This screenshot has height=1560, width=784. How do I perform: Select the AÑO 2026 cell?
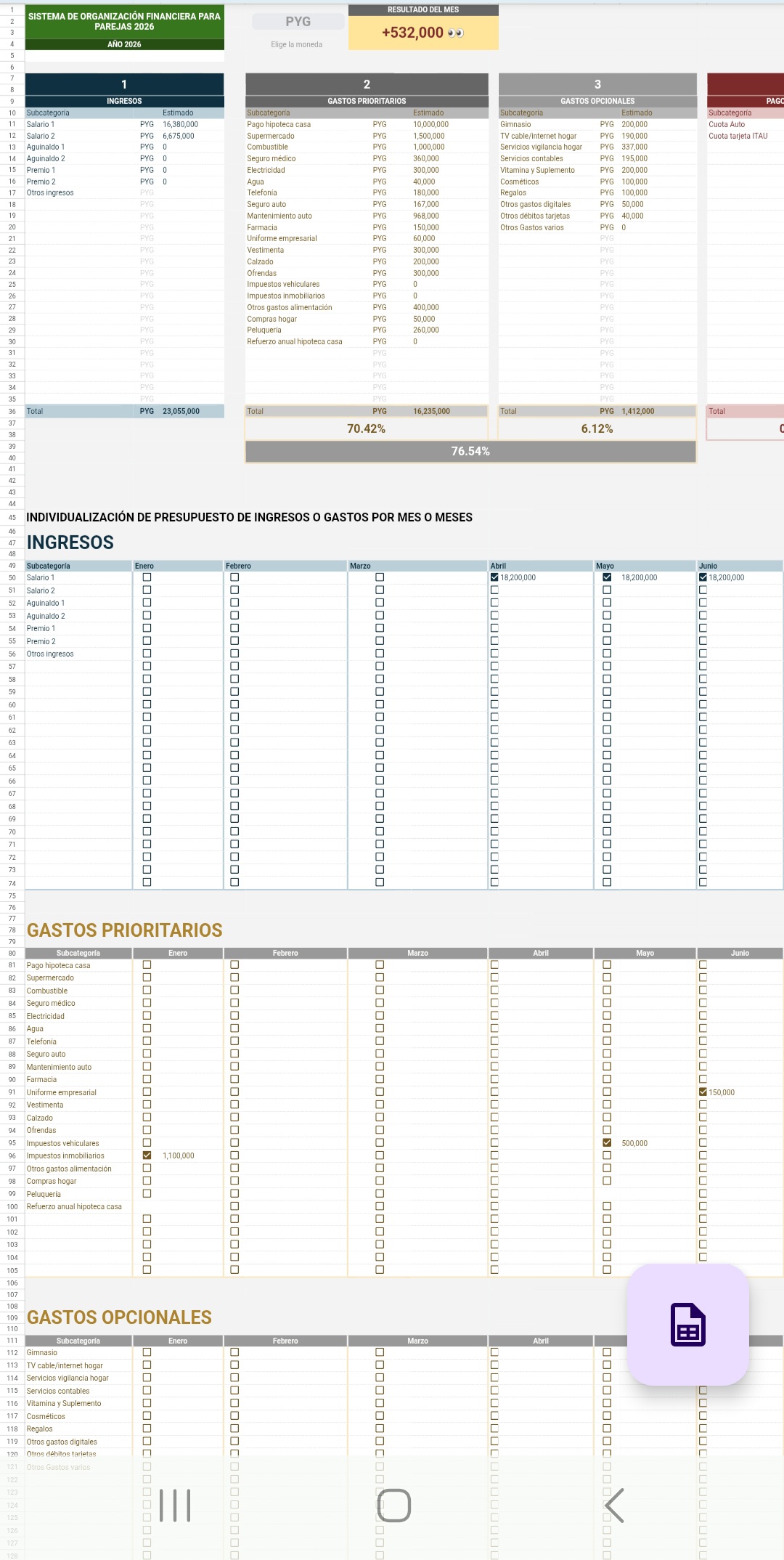(124, 44)
